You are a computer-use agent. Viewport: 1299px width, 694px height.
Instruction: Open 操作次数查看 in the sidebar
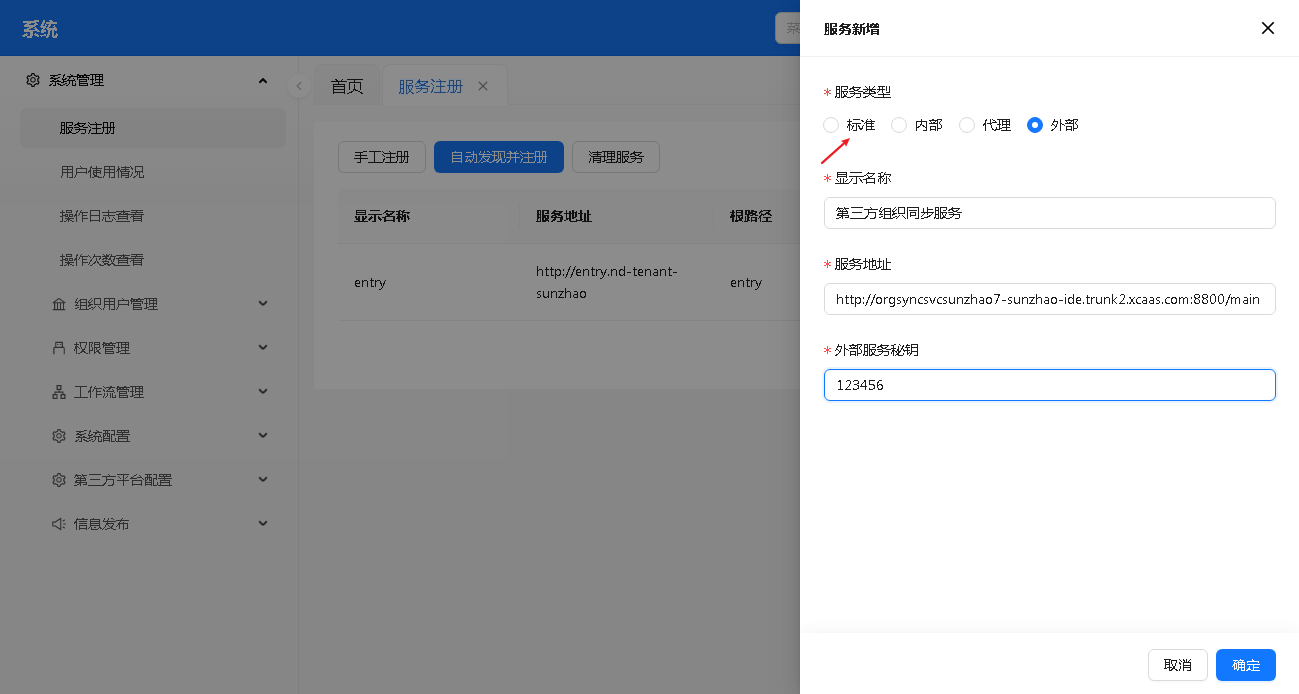[153, 260]
